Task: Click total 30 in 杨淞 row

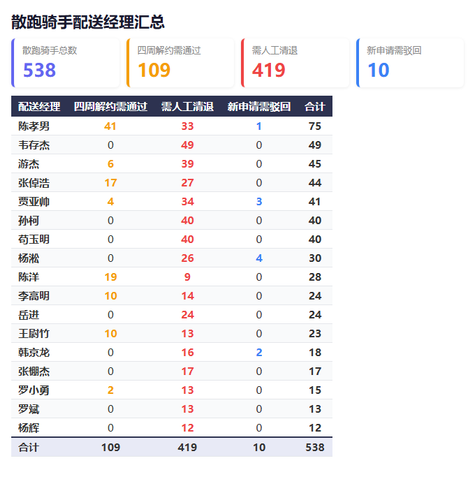Action: tap(315, 258)
